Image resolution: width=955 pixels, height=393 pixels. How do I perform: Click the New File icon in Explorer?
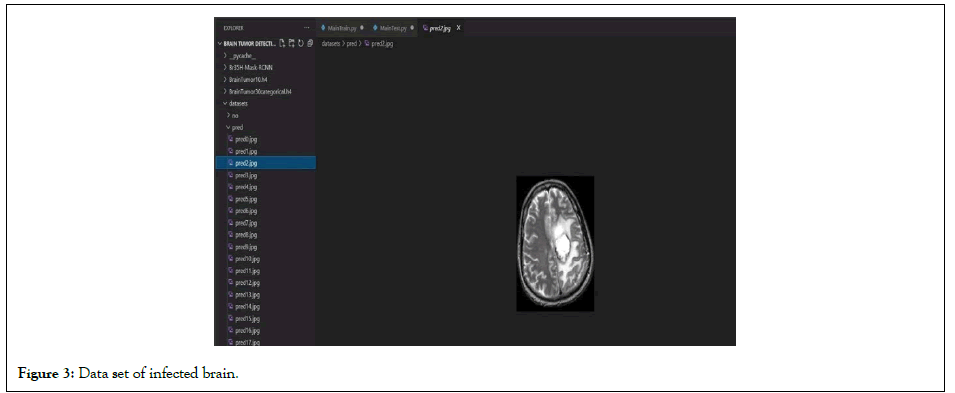[283, 43]
